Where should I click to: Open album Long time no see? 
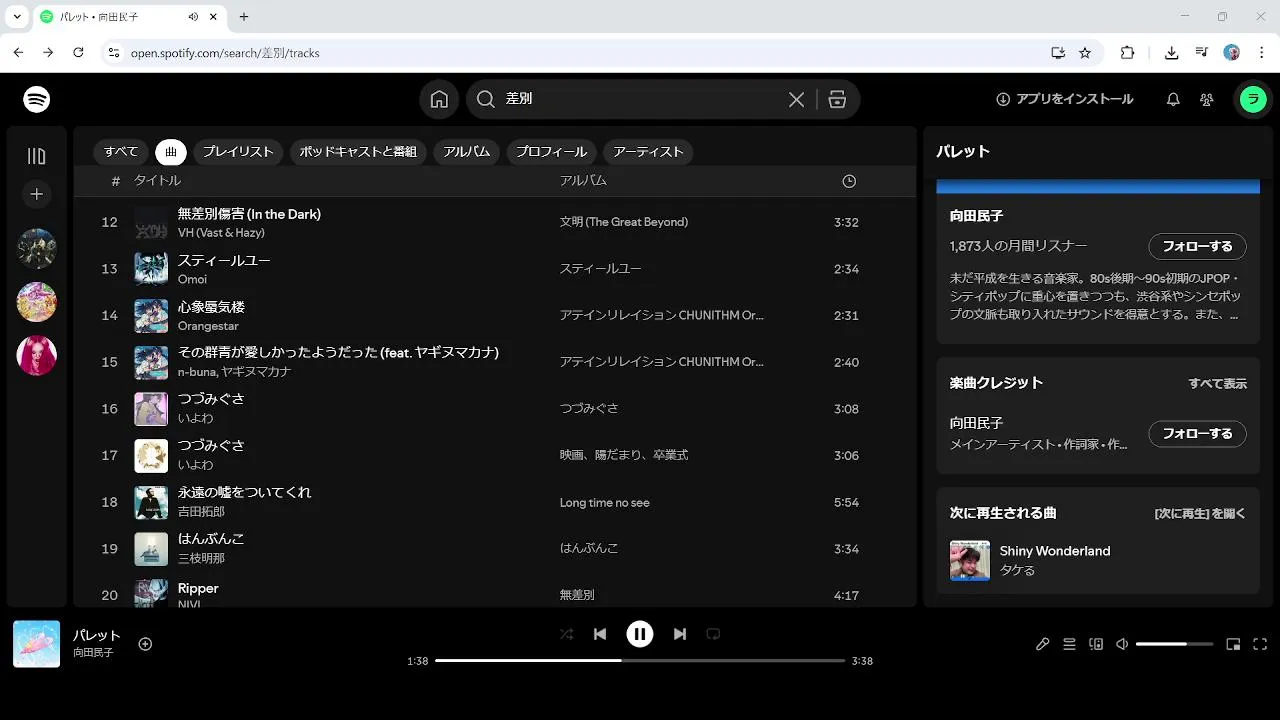point(605,502)
